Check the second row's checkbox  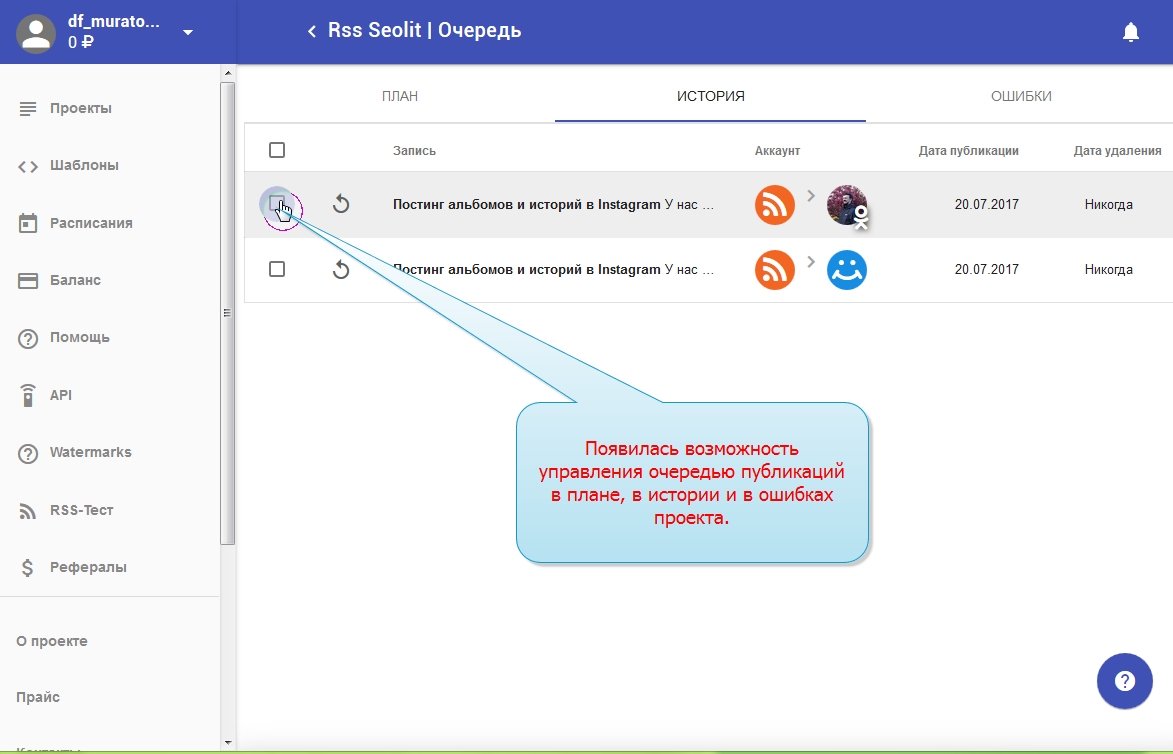(277, 269)
